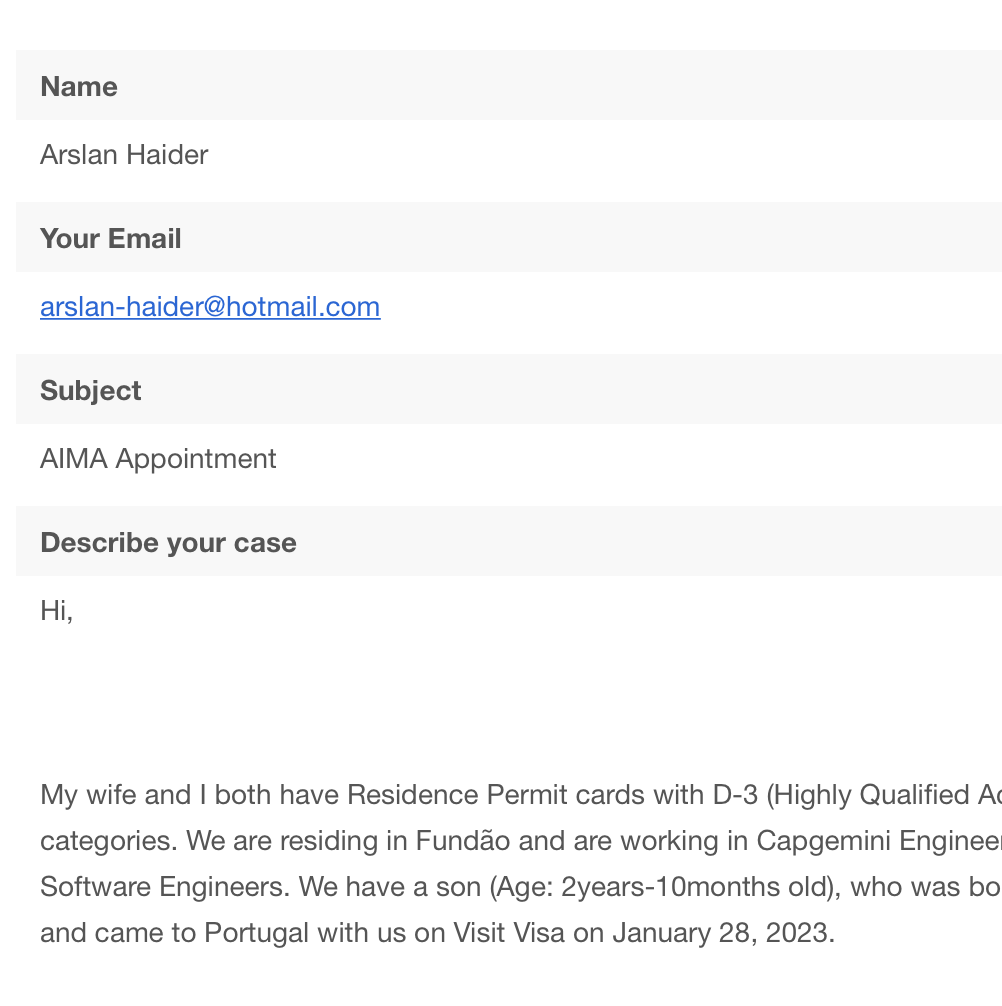Select the AIMA Appointment subject text
The image size is (1002, 1006).
click(158, 459)
